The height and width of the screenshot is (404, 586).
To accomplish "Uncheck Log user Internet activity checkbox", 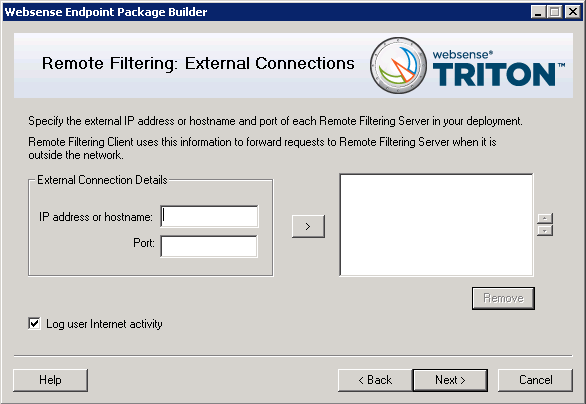I will click(34, 324).
